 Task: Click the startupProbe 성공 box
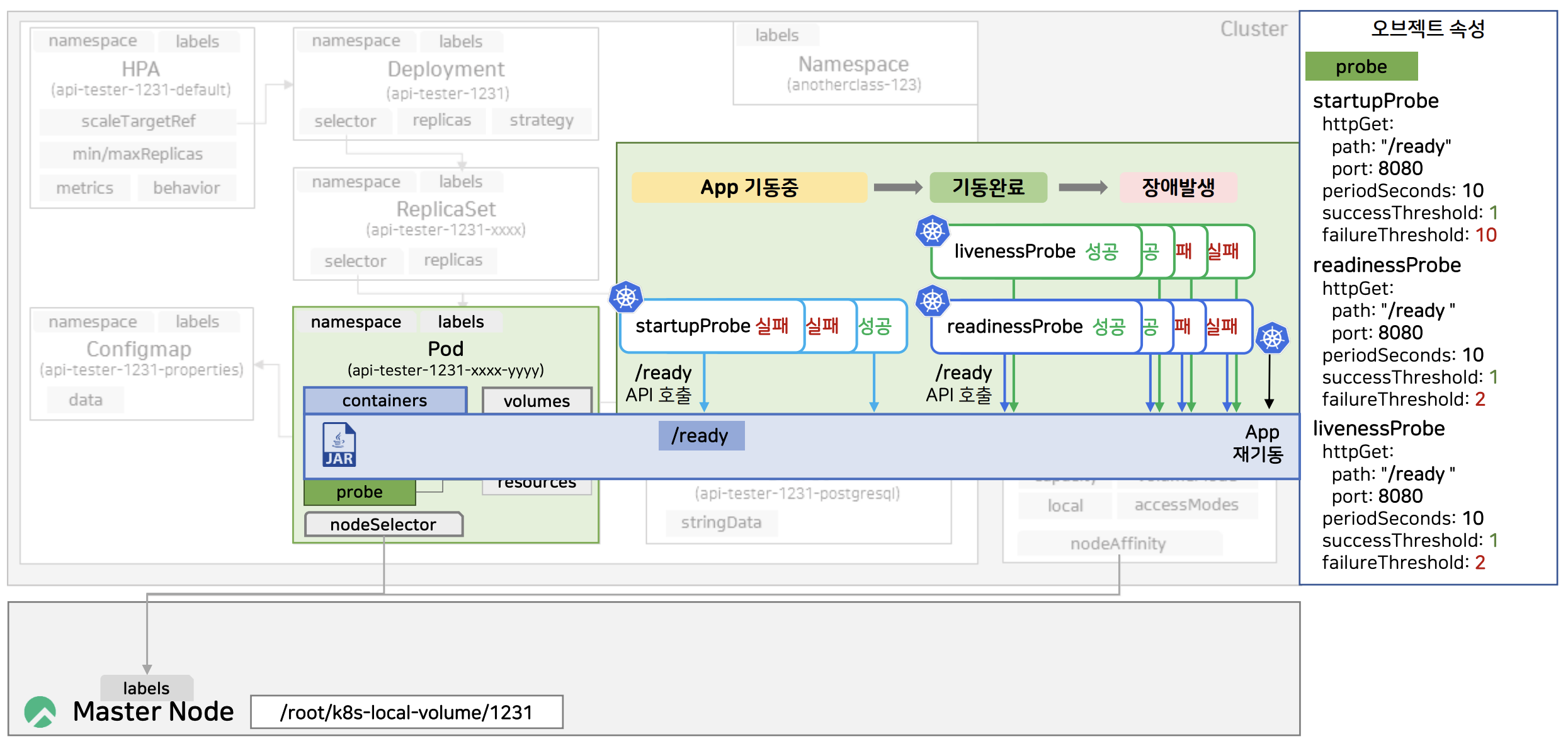(882, 326)
